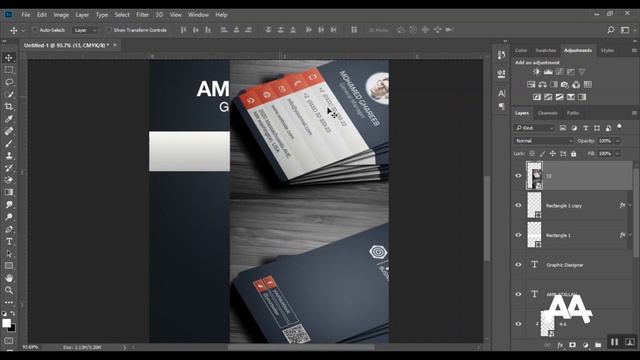Screen dimensions: 640x360
Task: Hide the AMR ATALLAH text layer
Action: pyautogui.click(x=518, y=294)
